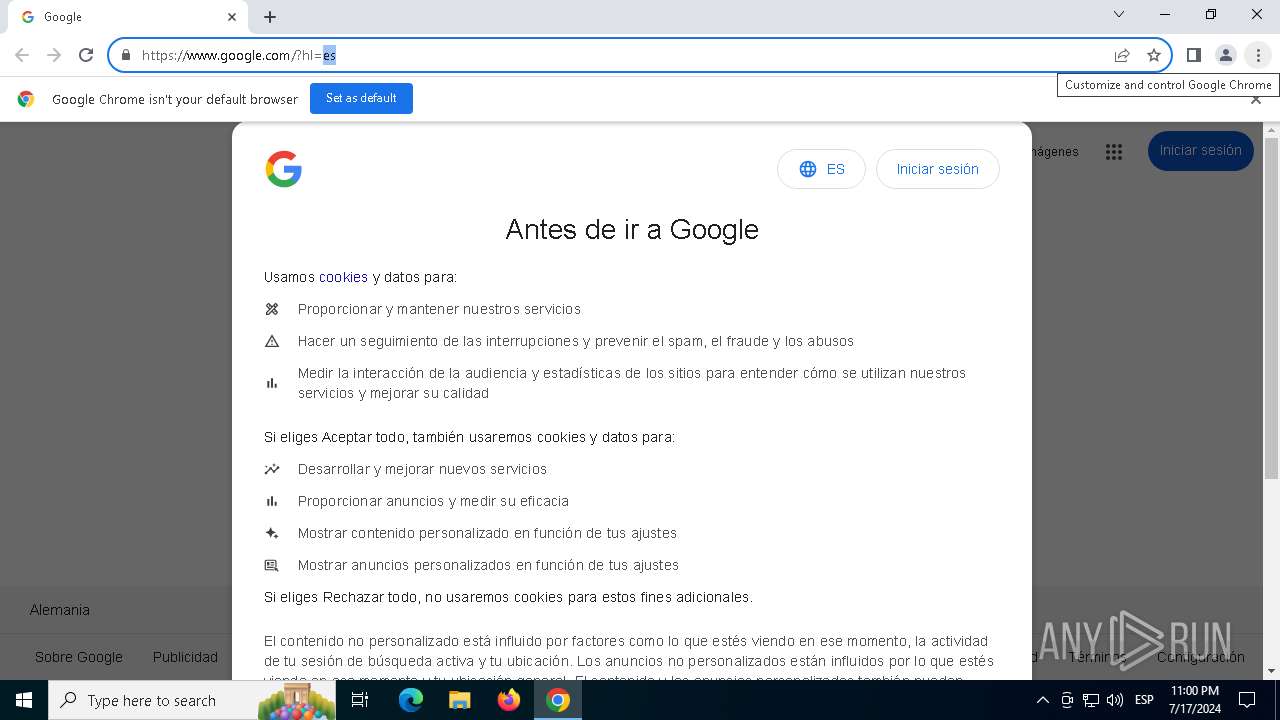This screenshot has height=720, width=1280.
Task: Click the padlock site info icon
Action: (x=126, y=55)
